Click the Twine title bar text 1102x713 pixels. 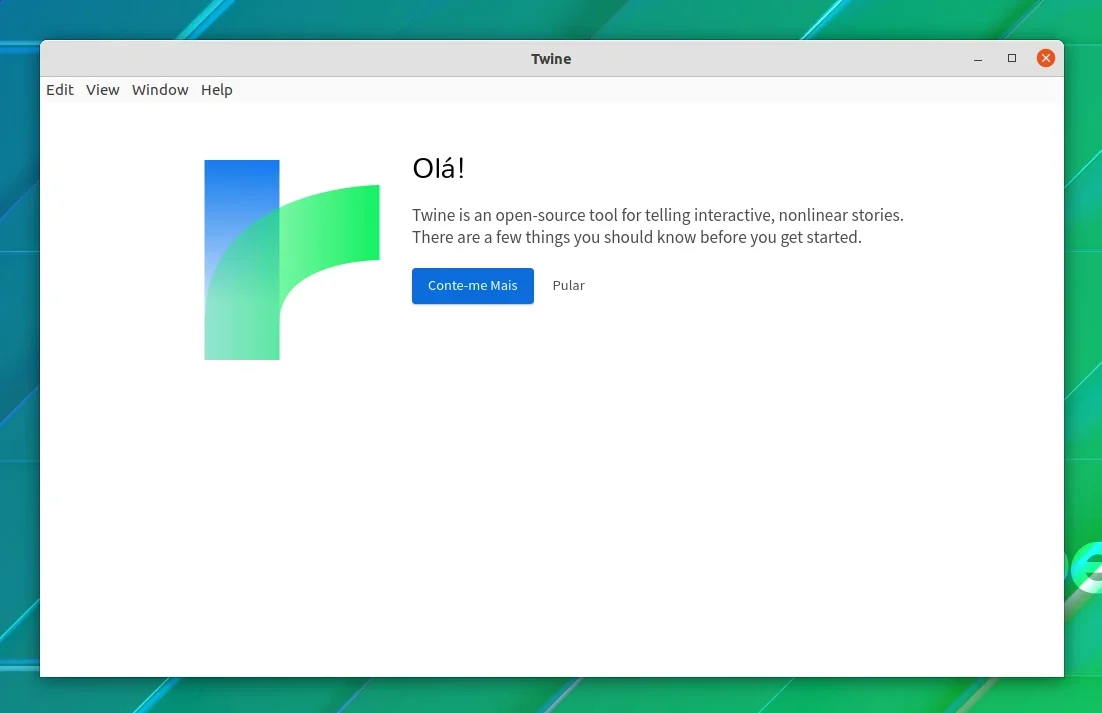[x=551, y=59]
